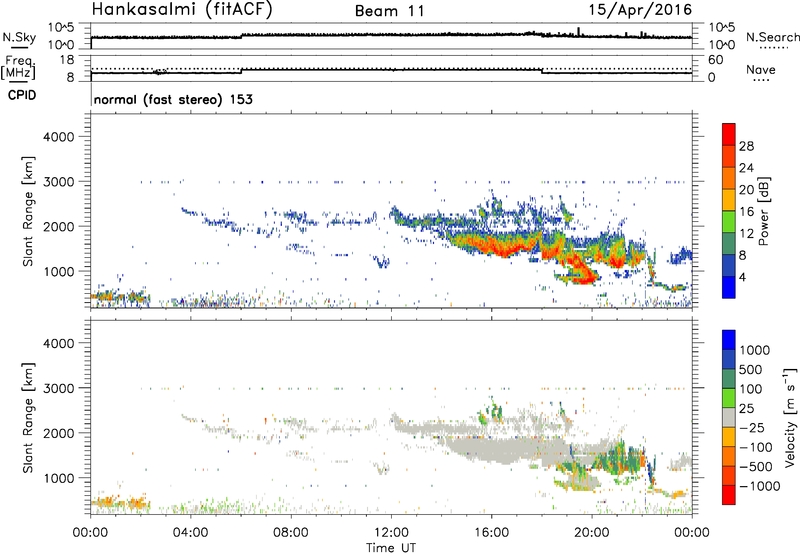Click the 'Time UT' axis label
Screen dimensions: 800x554
tap(391, 547)
